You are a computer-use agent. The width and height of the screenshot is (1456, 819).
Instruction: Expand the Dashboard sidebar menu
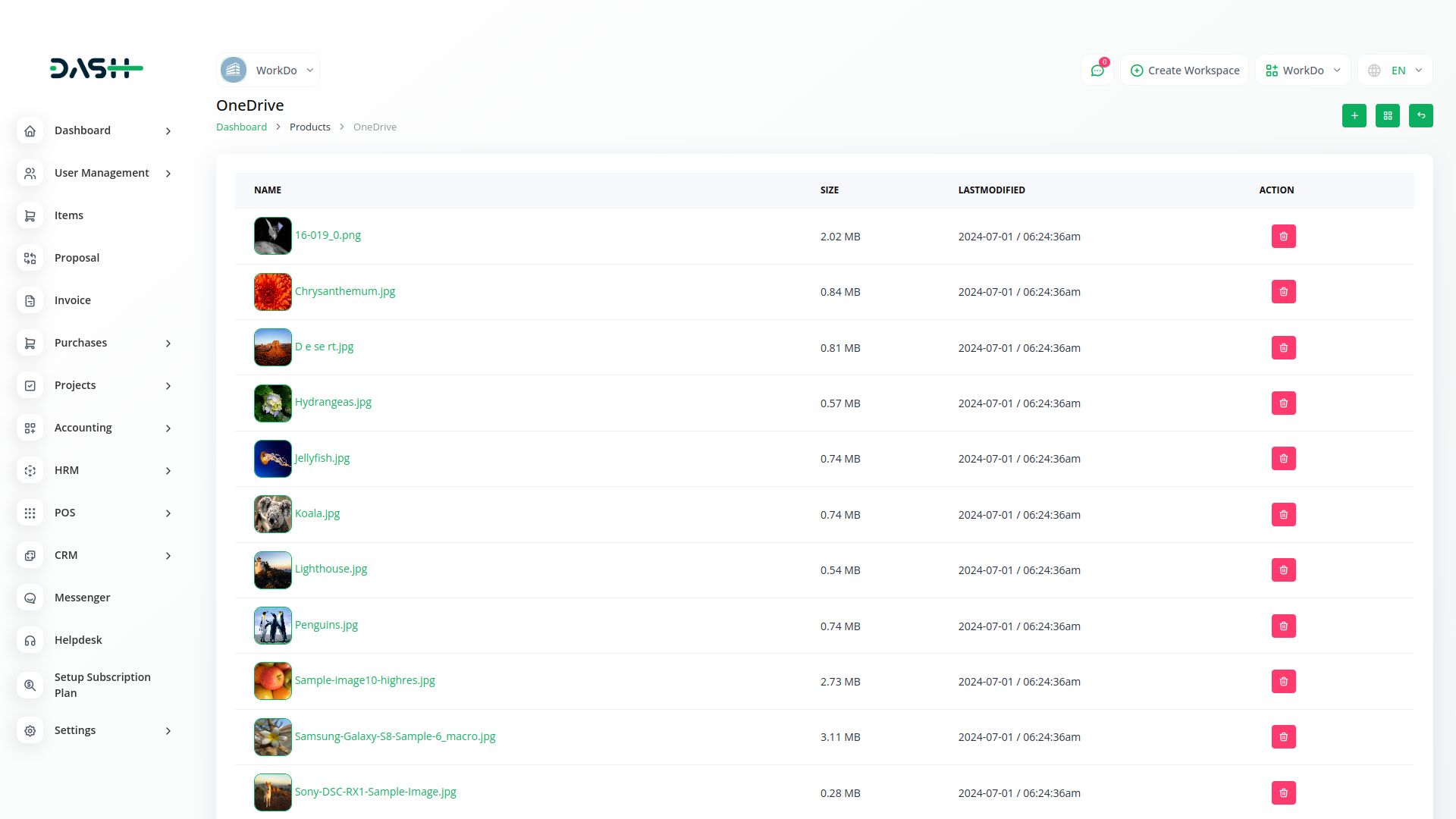pyautogui.click(x=168, y=131)
